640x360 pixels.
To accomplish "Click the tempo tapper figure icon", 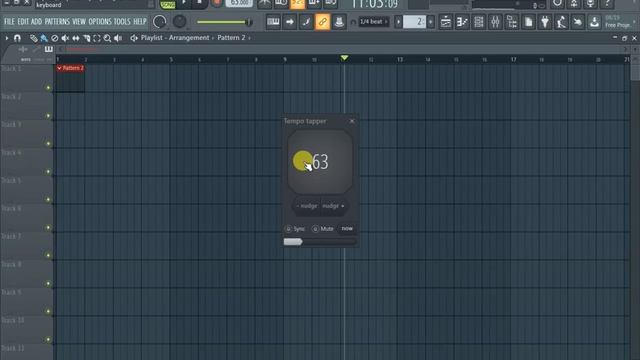I will click(561, 22).
